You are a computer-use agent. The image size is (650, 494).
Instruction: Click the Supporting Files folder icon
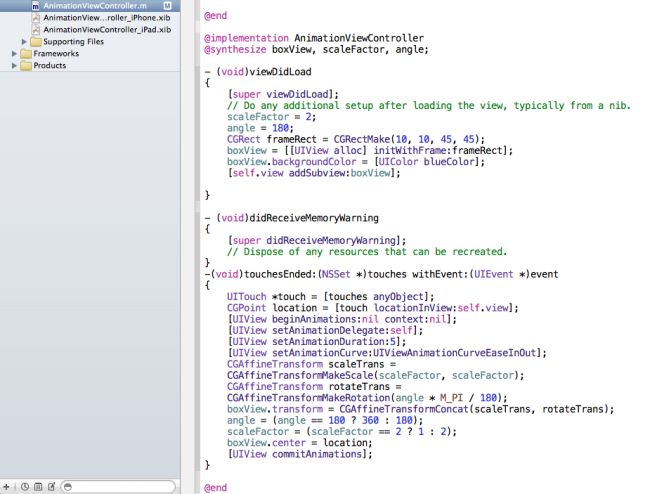[x=36, y=42]
